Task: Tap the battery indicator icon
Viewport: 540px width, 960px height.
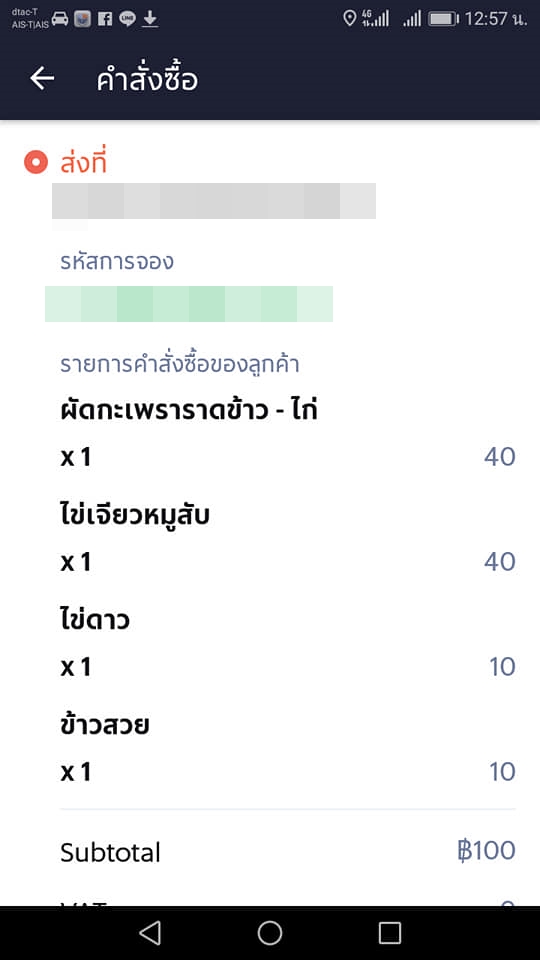Action: point(444,19)
